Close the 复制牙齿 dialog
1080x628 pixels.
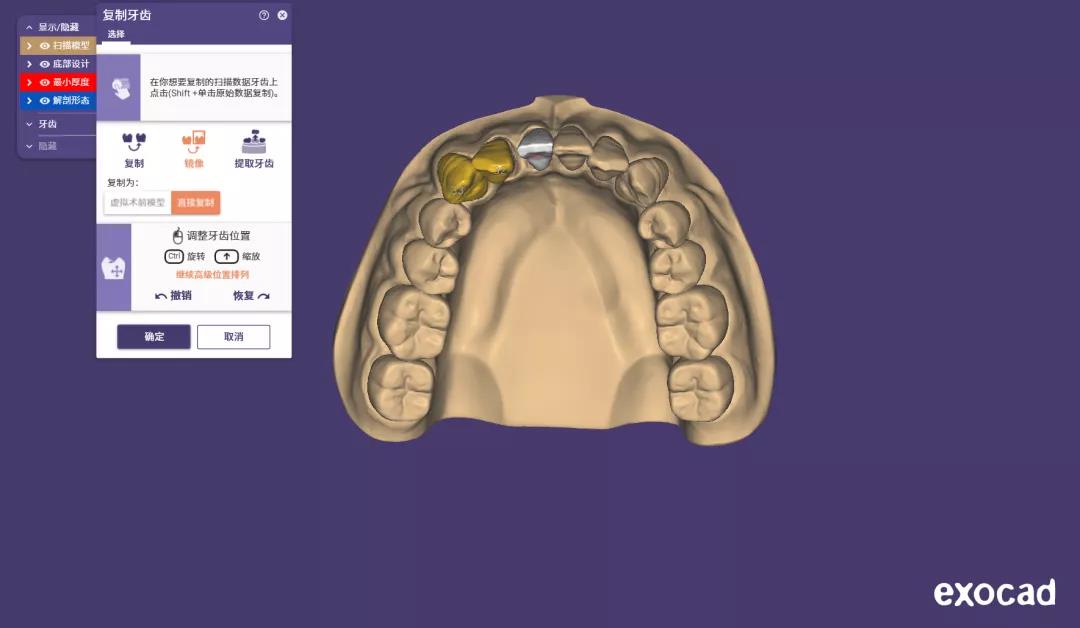[x=282, y=15]
